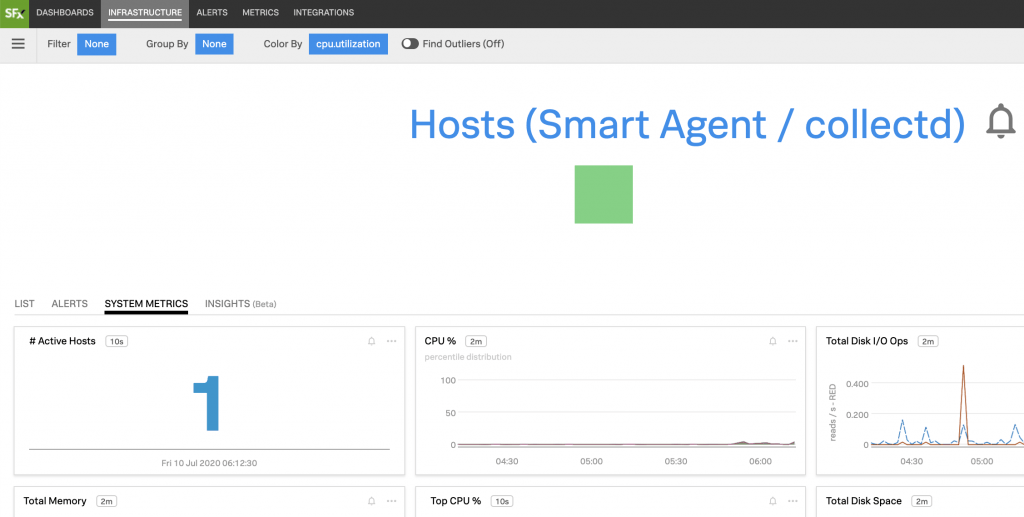Screen dimensions: 1024x517
Task: Open the INSIGHTS (Beta) tab
Action: 240,304
